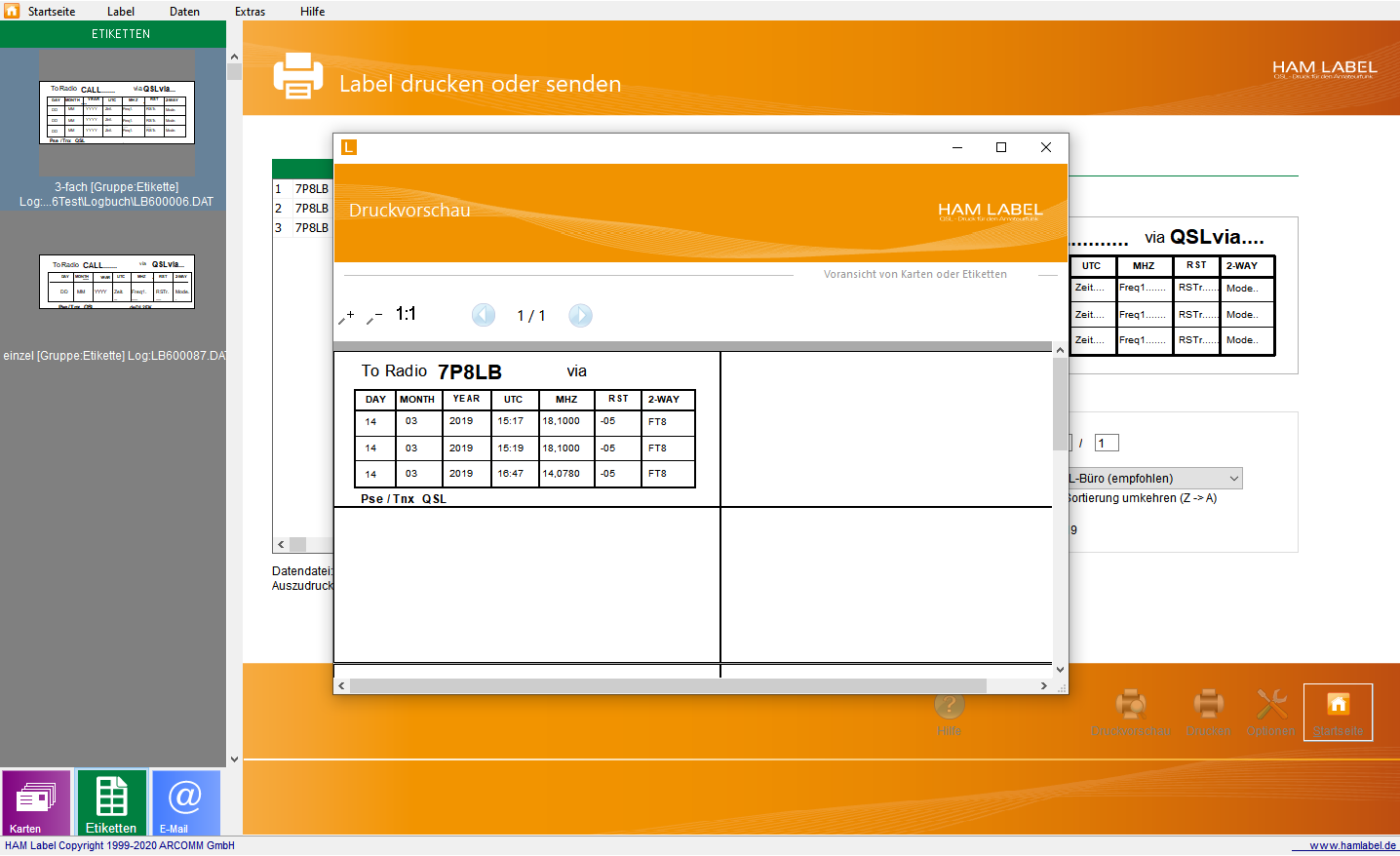
Task: Open the Label menu
Action: (x=121, y=12)
